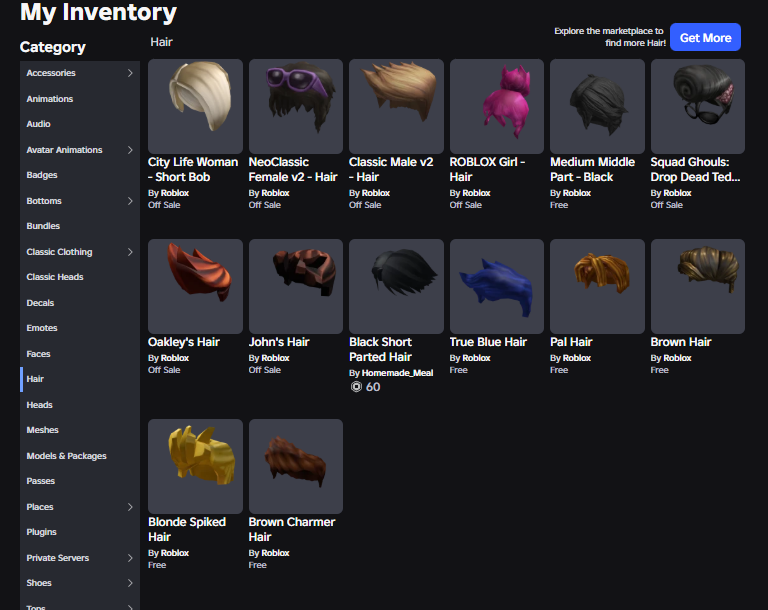Open the City Life Woman - Short Bob title link
The image size is (768, 610).
point(193,170)
